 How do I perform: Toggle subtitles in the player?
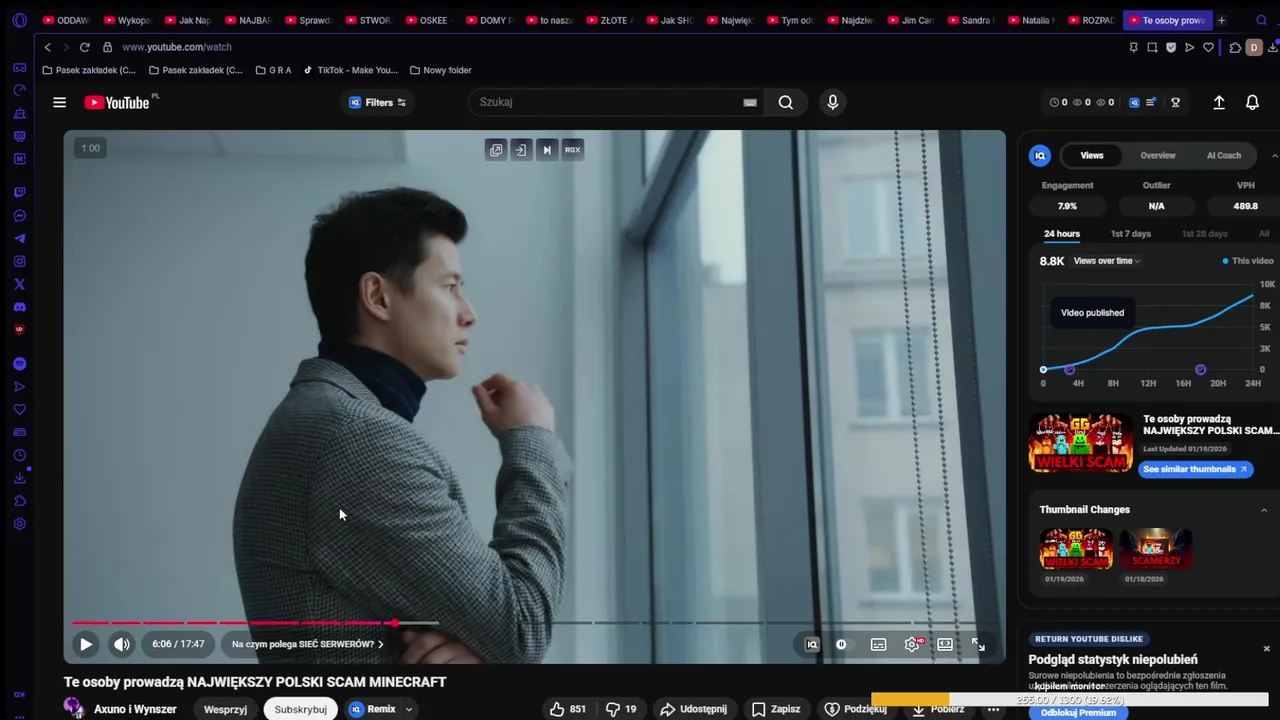click(x=878, y=645)
